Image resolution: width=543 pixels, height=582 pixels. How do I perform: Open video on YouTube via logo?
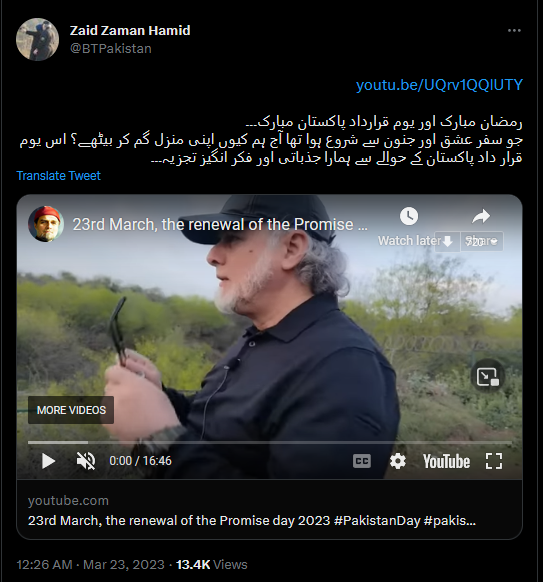446,461
